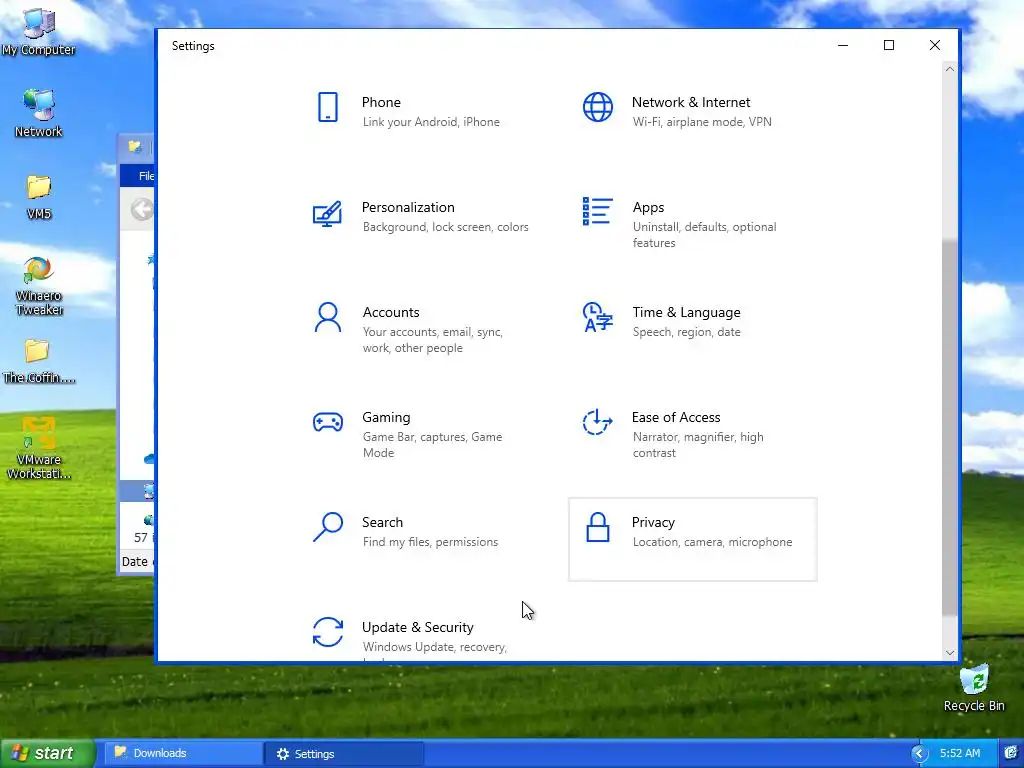Open the File menu in Downloads window
The width and height of the screenshot is (1024, 768).
tap(146, 176)
